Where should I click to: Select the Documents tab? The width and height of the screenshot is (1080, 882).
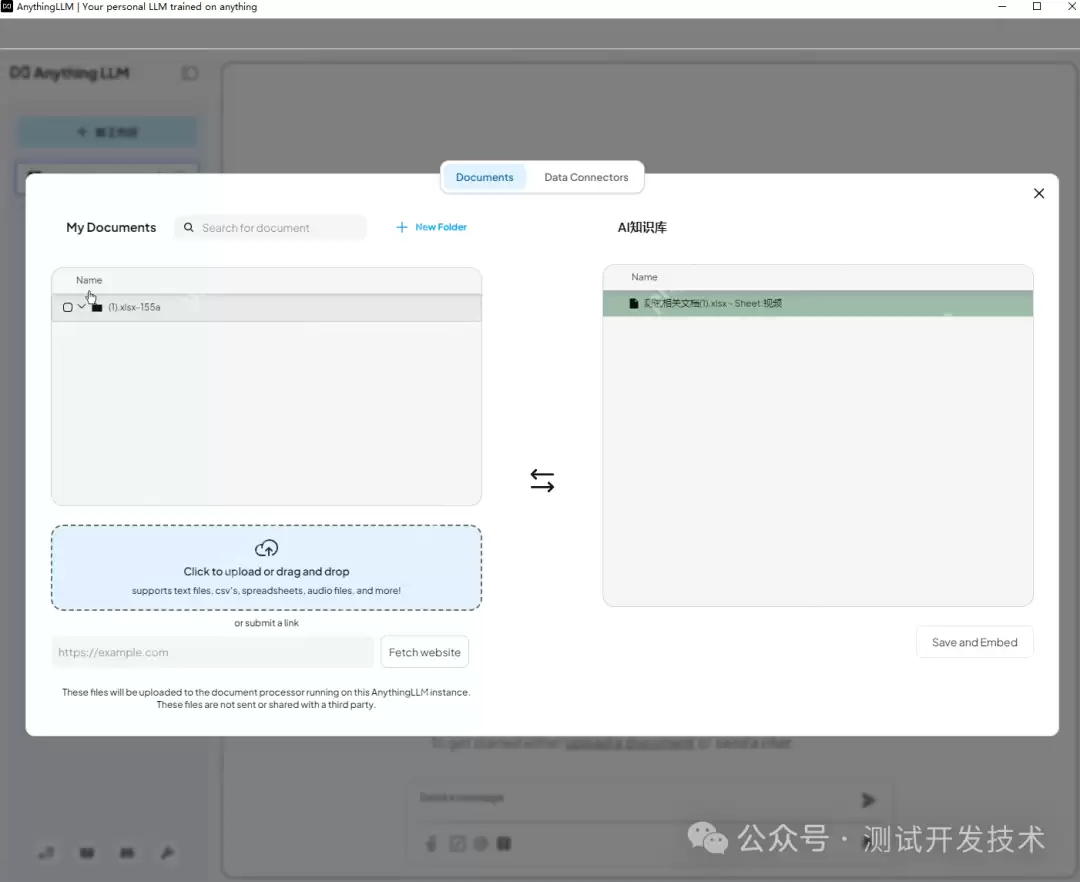(484, 177)
